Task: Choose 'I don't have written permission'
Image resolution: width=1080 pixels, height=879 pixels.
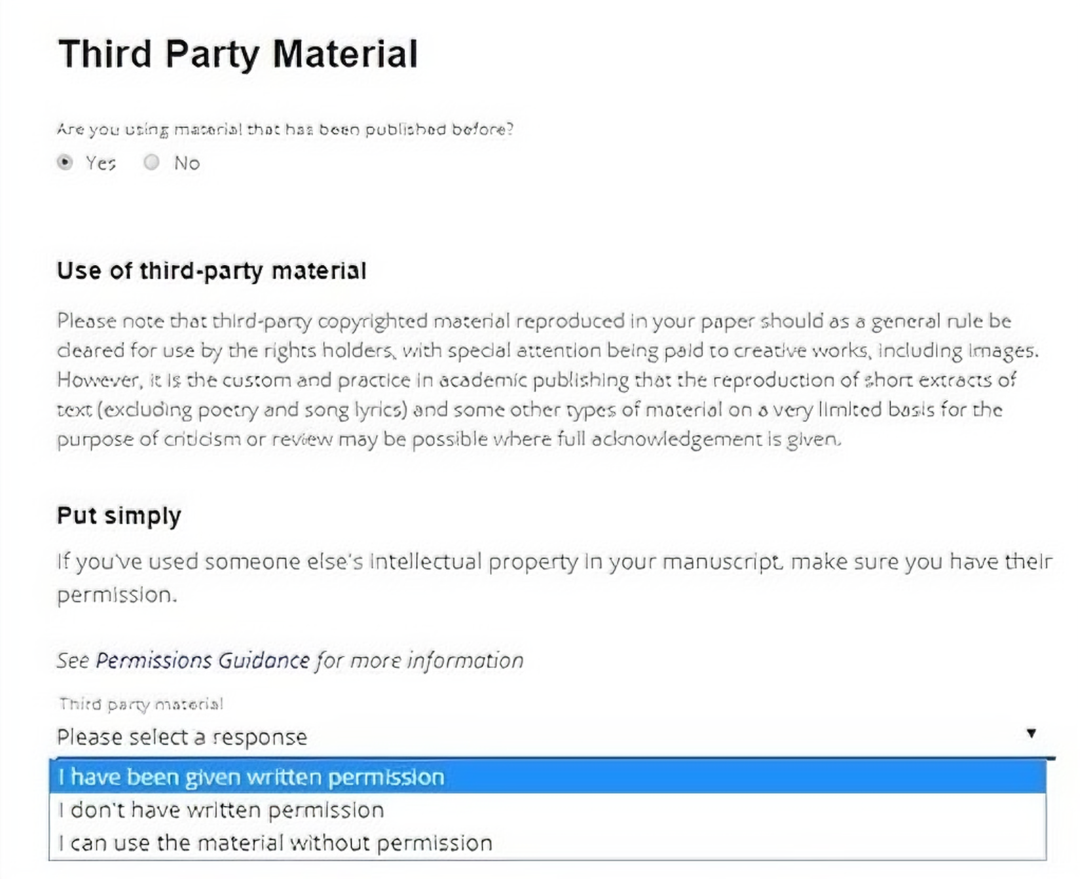Action: click(548, 810)
